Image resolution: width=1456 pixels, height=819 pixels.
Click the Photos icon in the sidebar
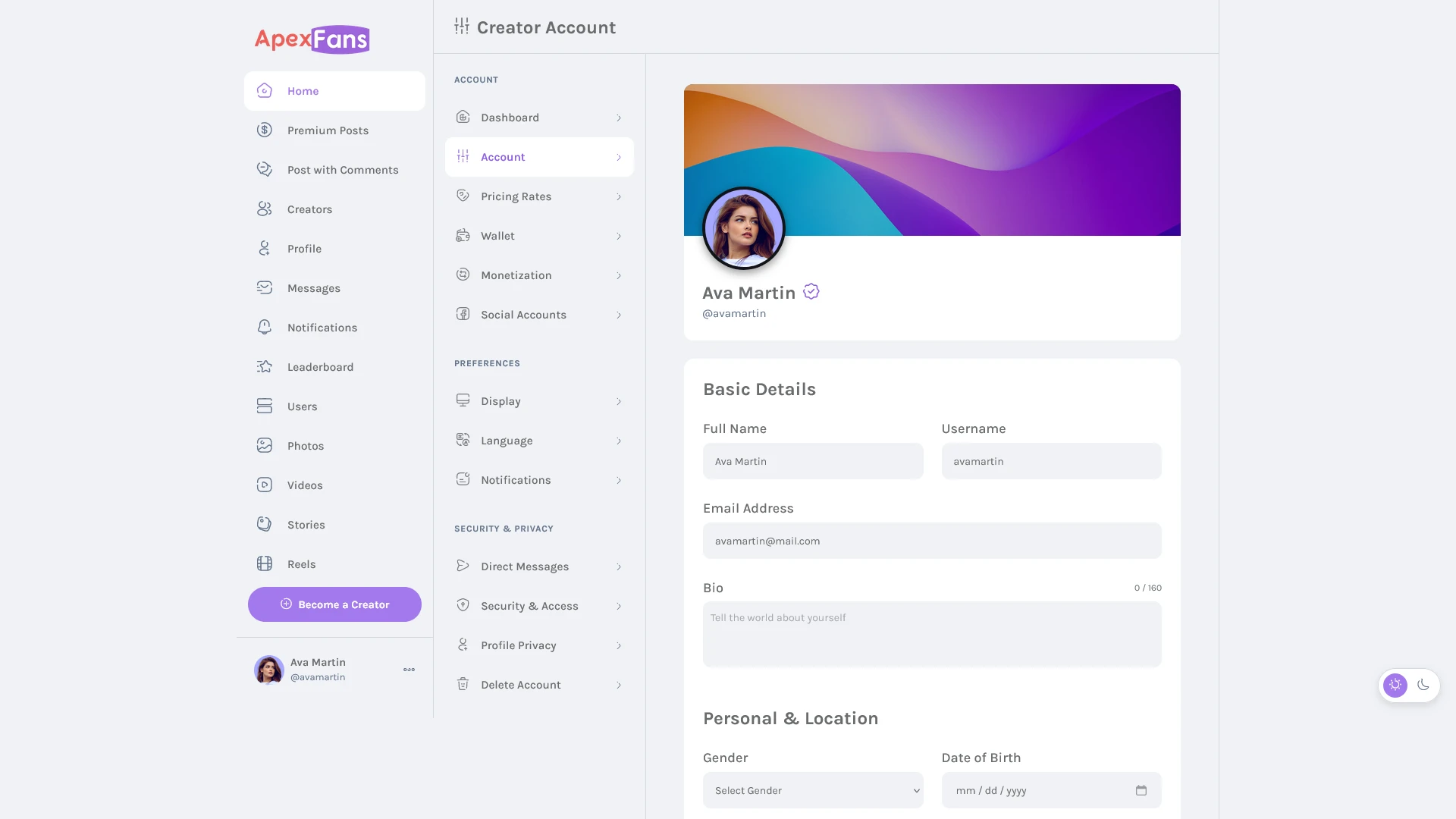pos(264,446)
